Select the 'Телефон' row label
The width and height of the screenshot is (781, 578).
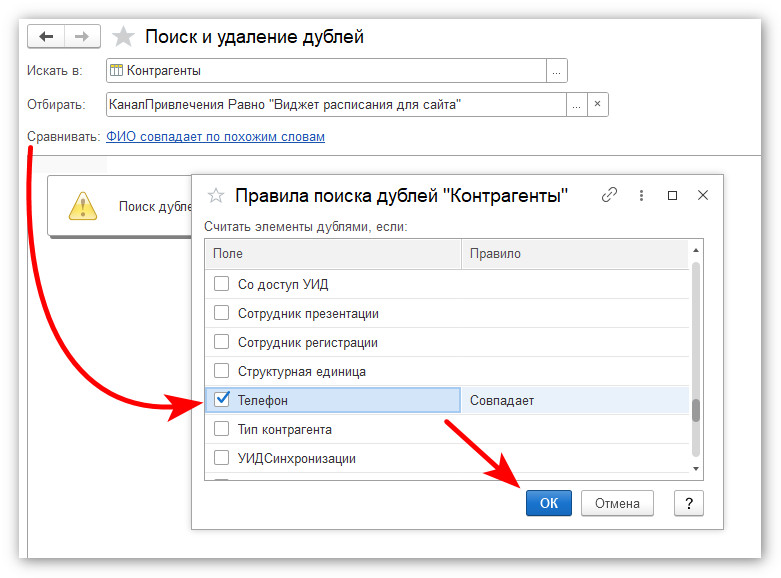coord(262,400)
